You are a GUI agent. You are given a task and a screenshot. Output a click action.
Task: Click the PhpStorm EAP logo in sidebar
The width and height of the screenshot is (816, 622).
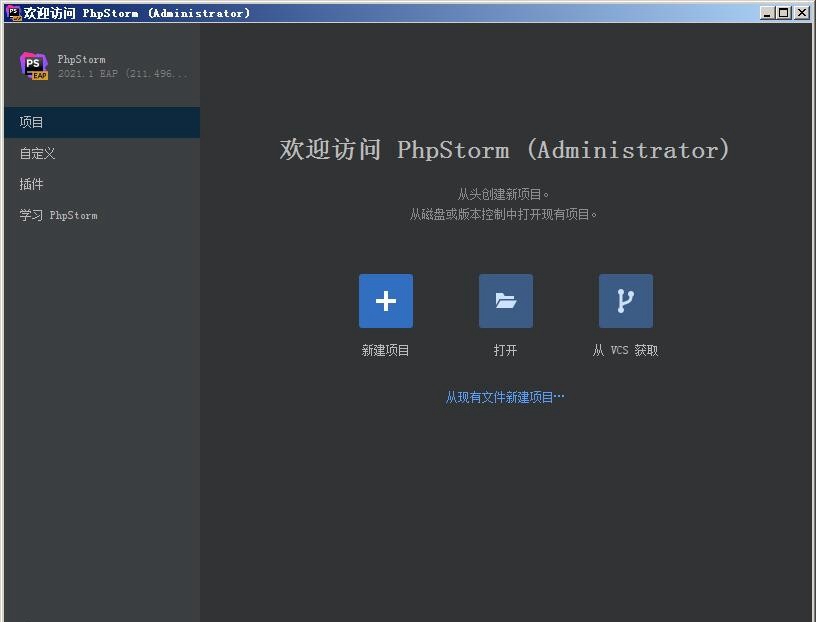(x=34, y=66)
